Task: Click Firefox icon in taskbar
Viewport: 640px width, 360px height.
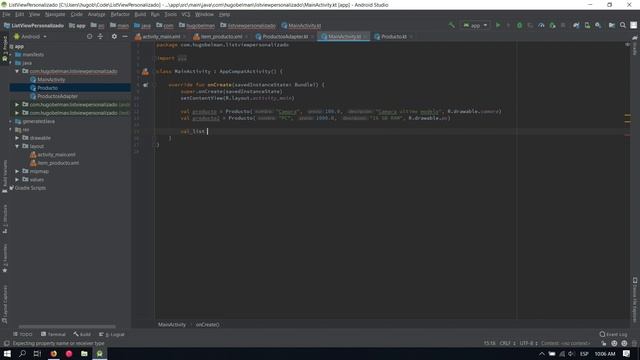Action: coord(53,353)
